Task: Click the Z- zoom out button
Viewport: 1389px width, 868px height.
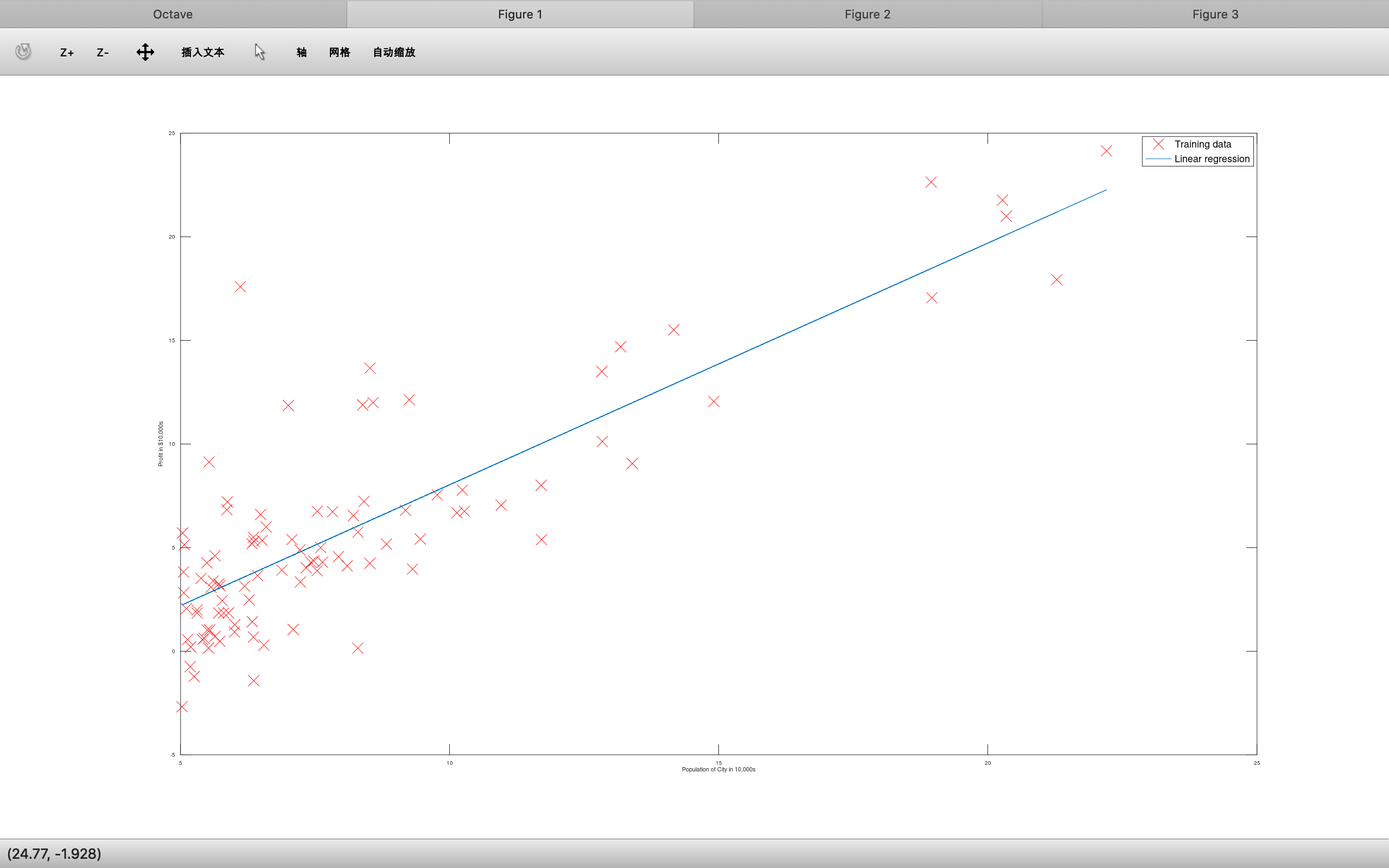Action: (103, 52)
